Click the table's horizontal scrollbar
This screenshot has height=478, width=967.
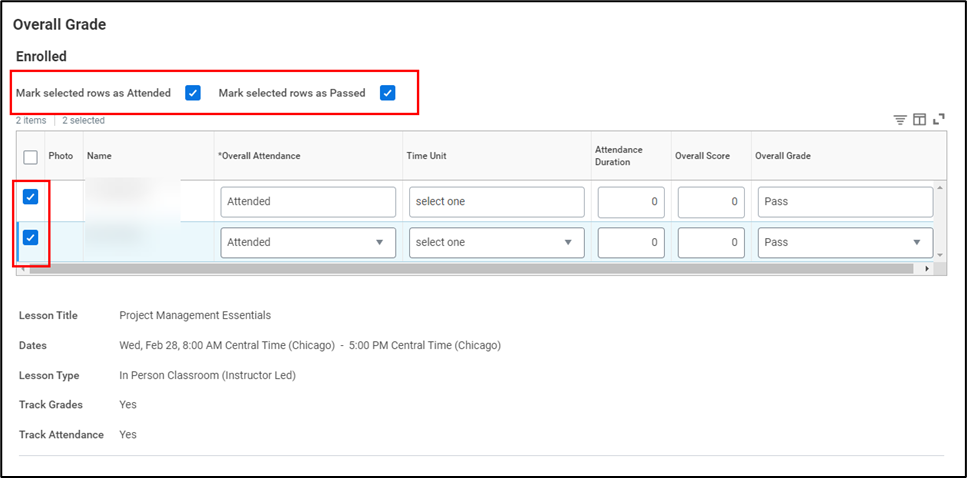(470, 269)
